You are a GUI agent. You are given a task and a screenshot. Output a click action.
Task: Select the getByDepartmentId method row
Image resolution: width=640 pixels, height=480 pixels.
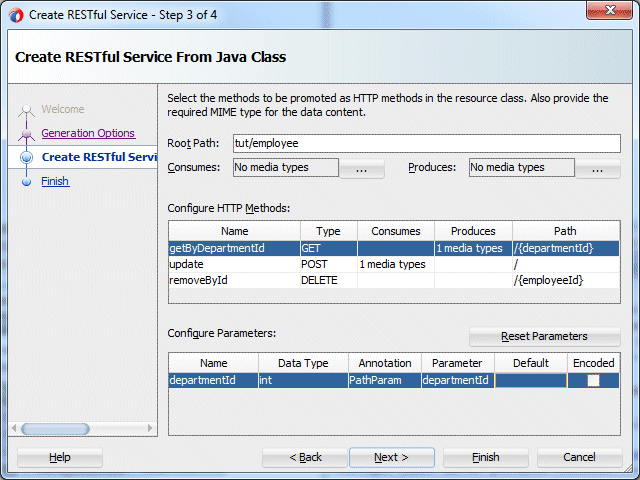coord(394,248)
